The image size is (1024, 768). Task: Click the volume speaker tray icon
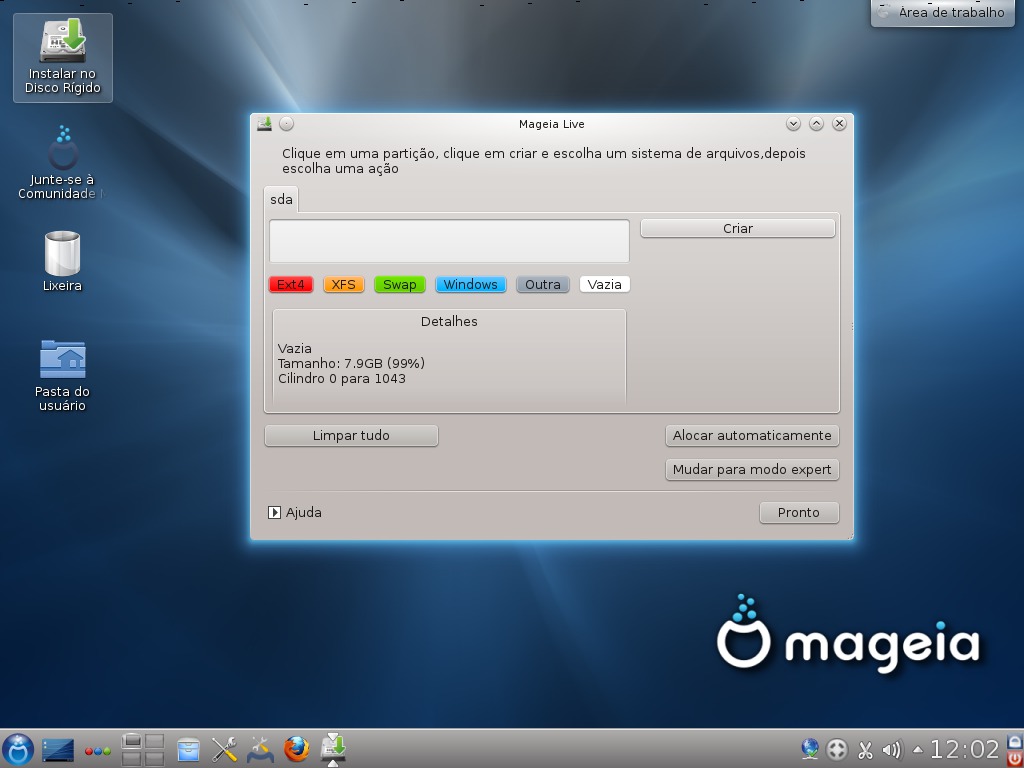(x=891, y=750)
